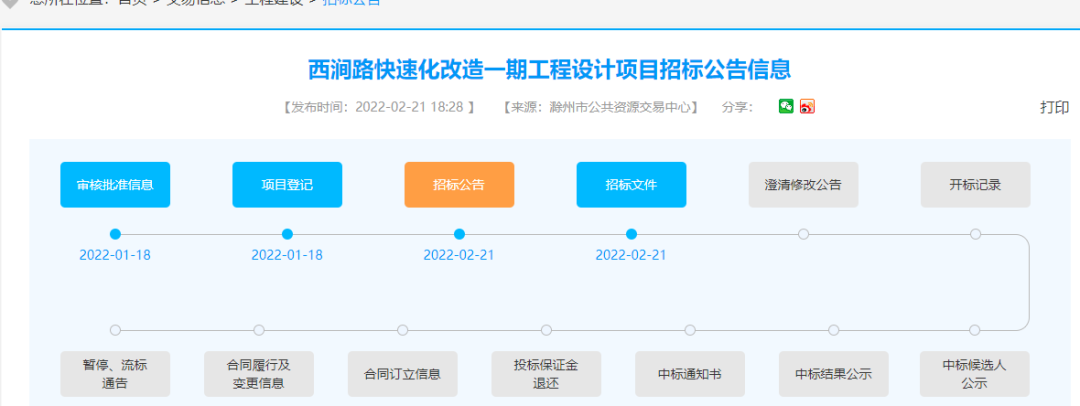Screen dimensions: 1080x406
Task: Click timeline dot under 招标文件
Action: pyautogui.click(x=632, y=234)
